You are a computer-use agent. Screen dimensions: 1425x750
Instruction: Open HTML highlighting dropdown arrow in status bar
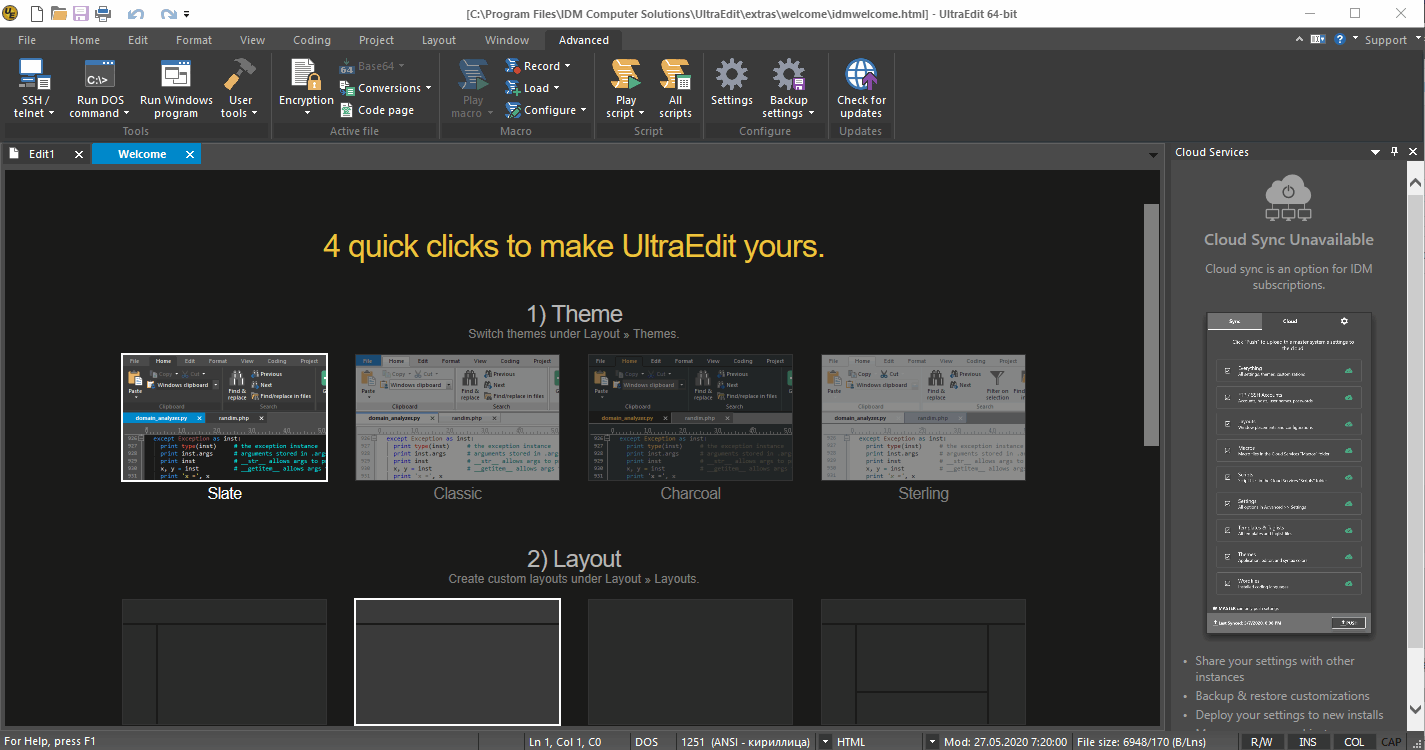click(x=932, y=742)
